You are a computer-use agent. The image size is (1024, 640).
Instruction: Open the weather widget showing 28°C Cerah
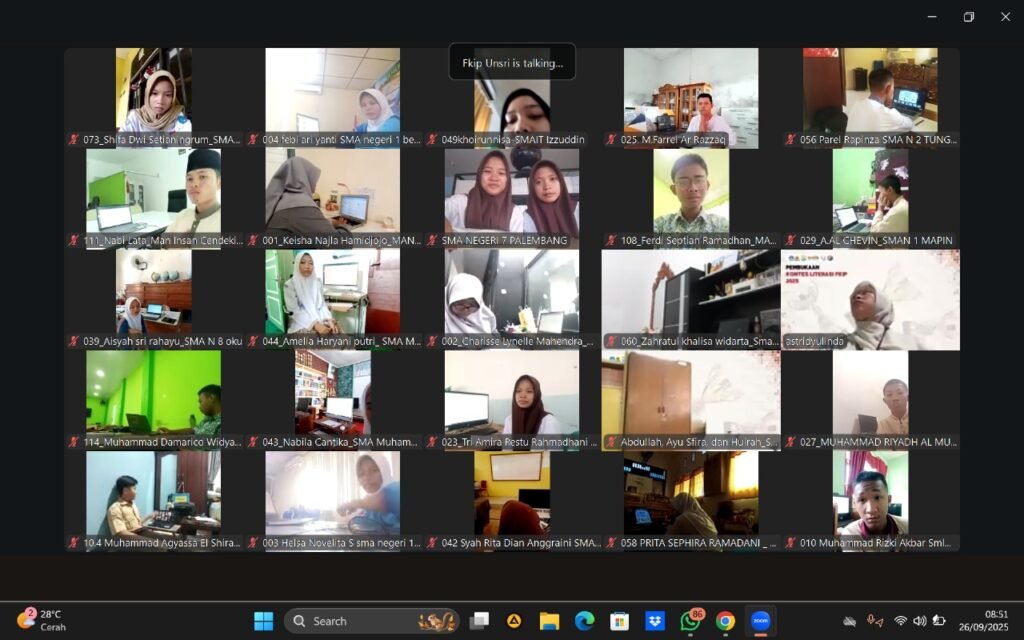[40, 620]
